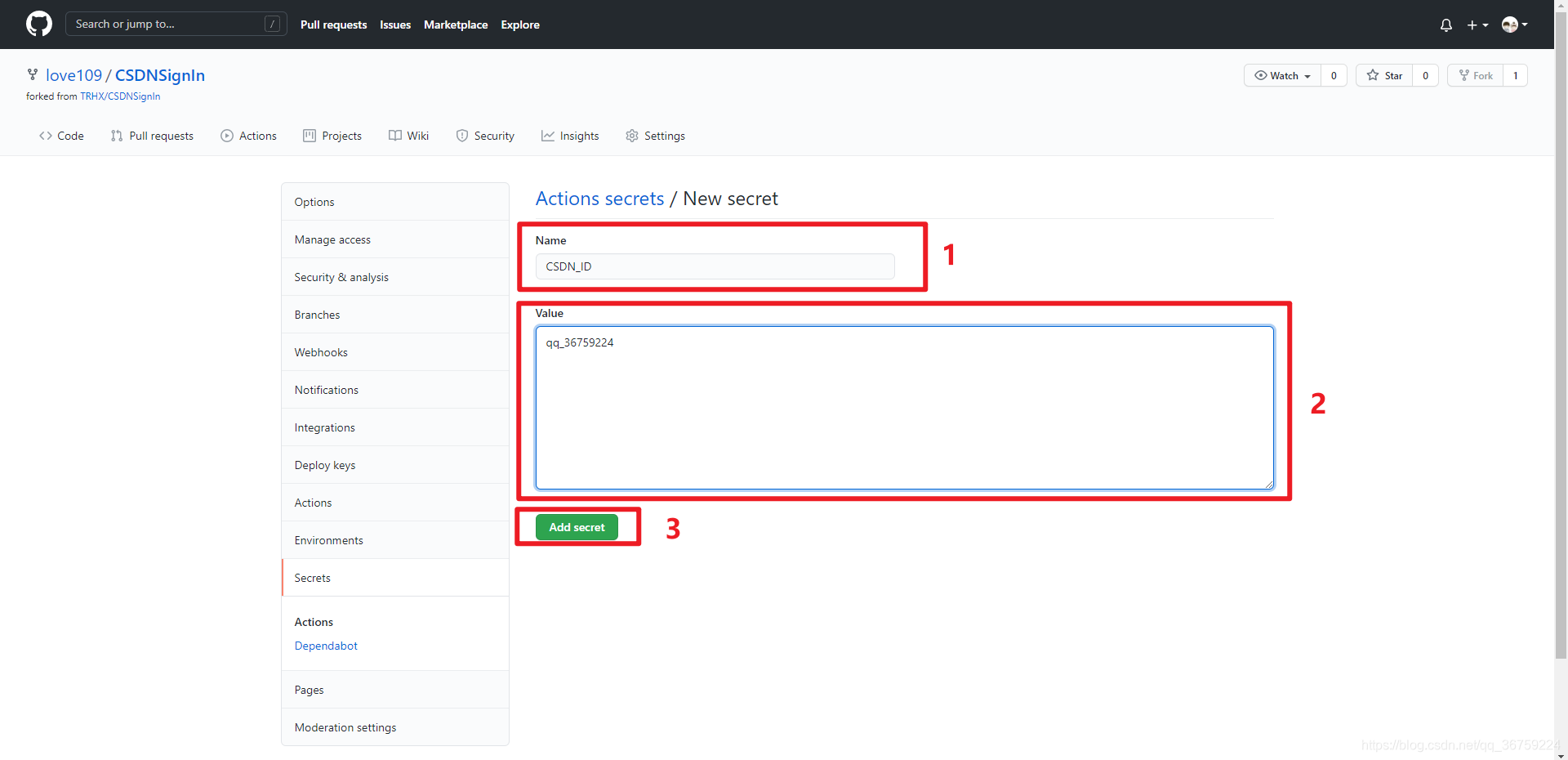Open Options in settings sidebar
1568x760 pixels.
click(x=395, y=202)
